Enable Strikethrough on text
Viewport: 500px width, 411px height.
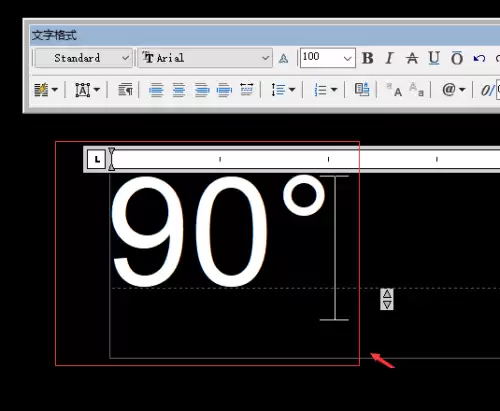click(x=412, y=58)
